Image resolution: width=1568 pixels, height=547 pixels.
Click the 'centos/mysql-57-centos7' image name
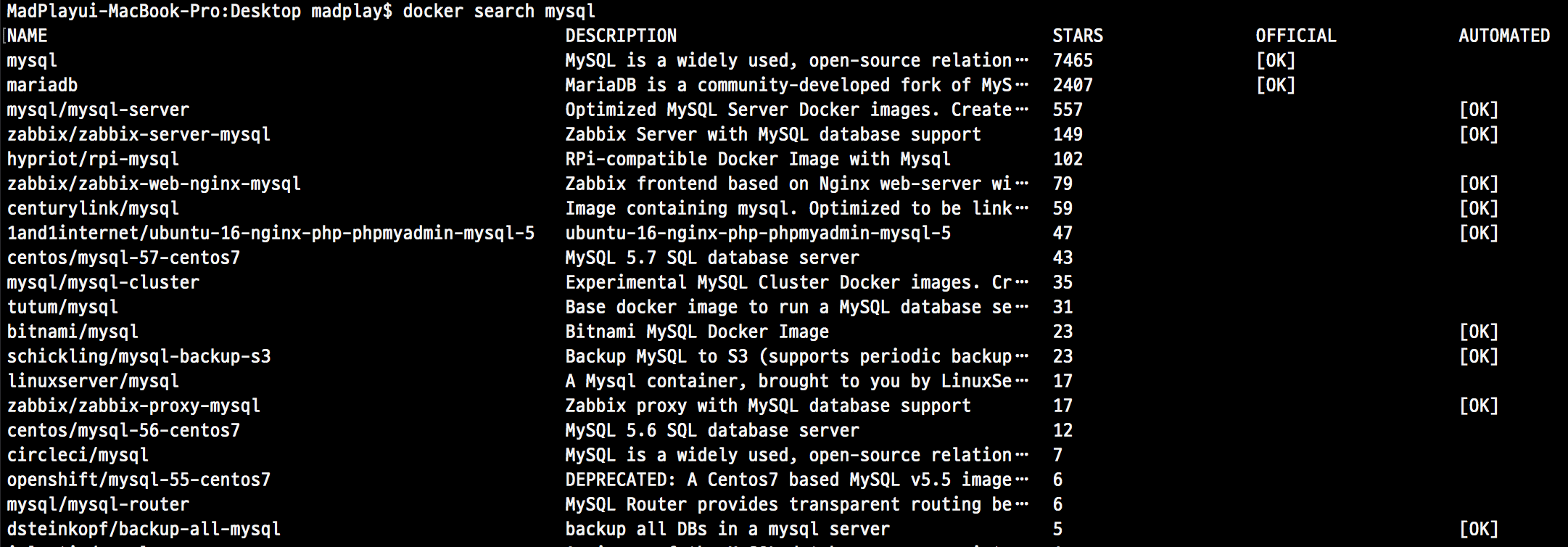[x=123, y=258]
